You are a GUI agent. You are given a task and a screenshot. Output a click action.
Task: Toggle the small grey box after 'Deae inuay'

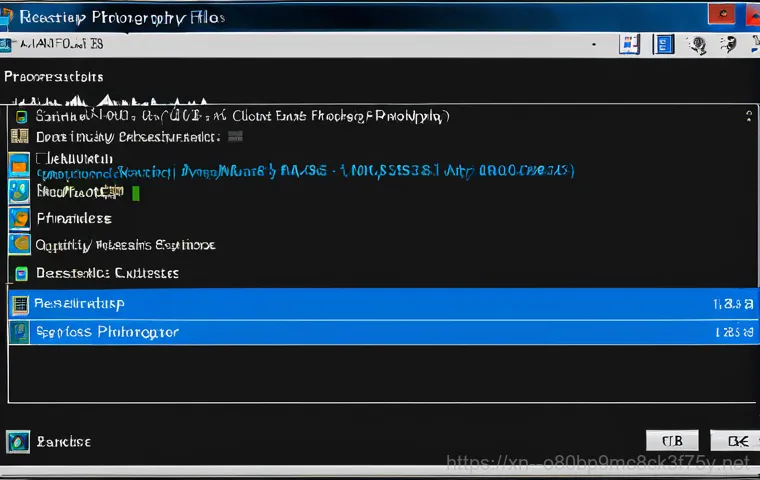236,136
